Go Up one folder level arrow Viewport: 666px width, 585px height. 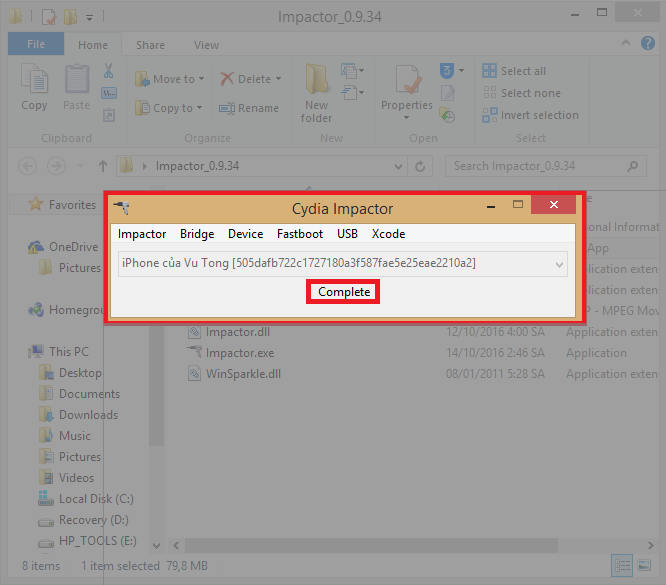pyautogui.click(x=103, y=166)
